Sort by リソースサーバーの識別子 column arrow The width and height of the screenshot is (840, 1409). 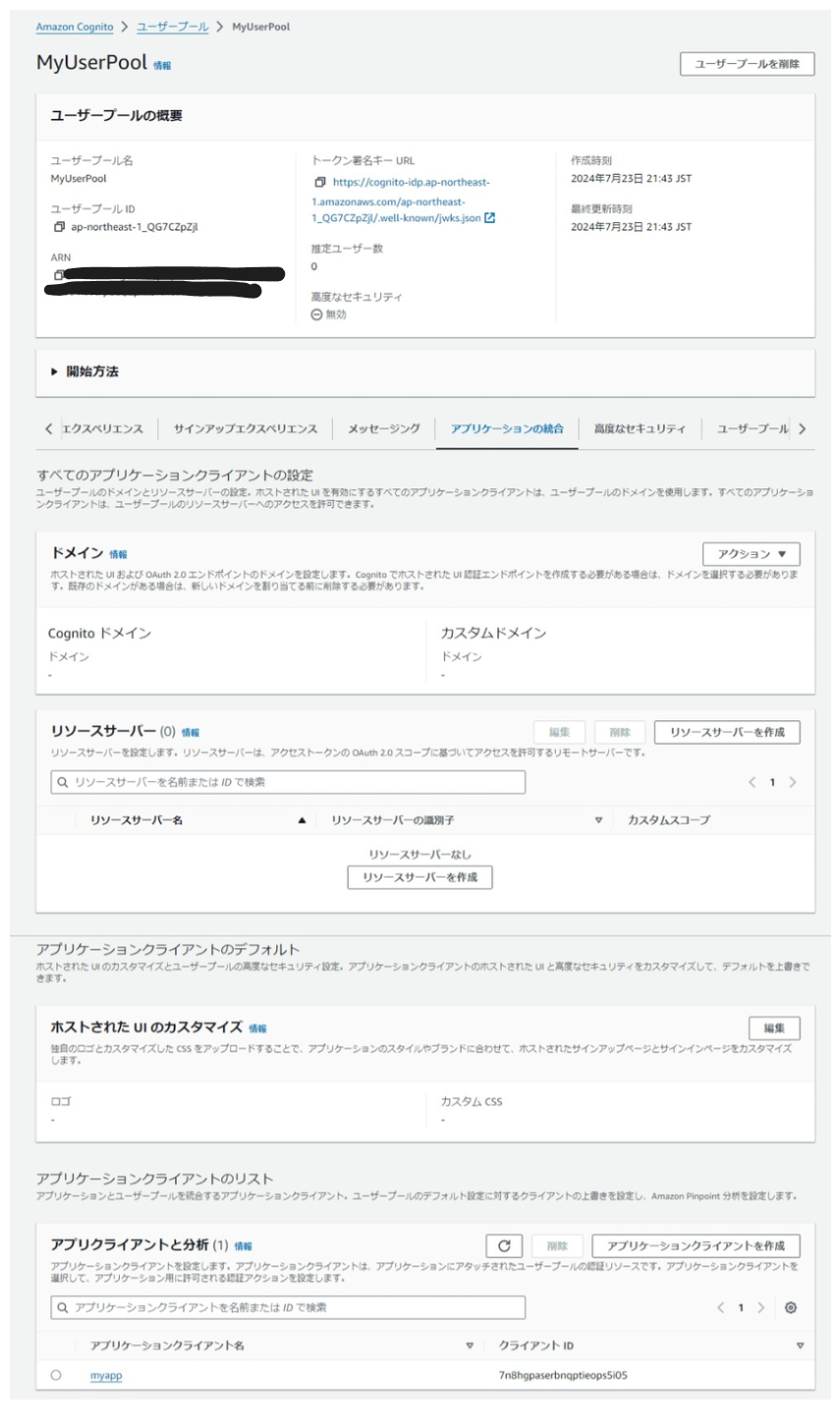(598, 819)
